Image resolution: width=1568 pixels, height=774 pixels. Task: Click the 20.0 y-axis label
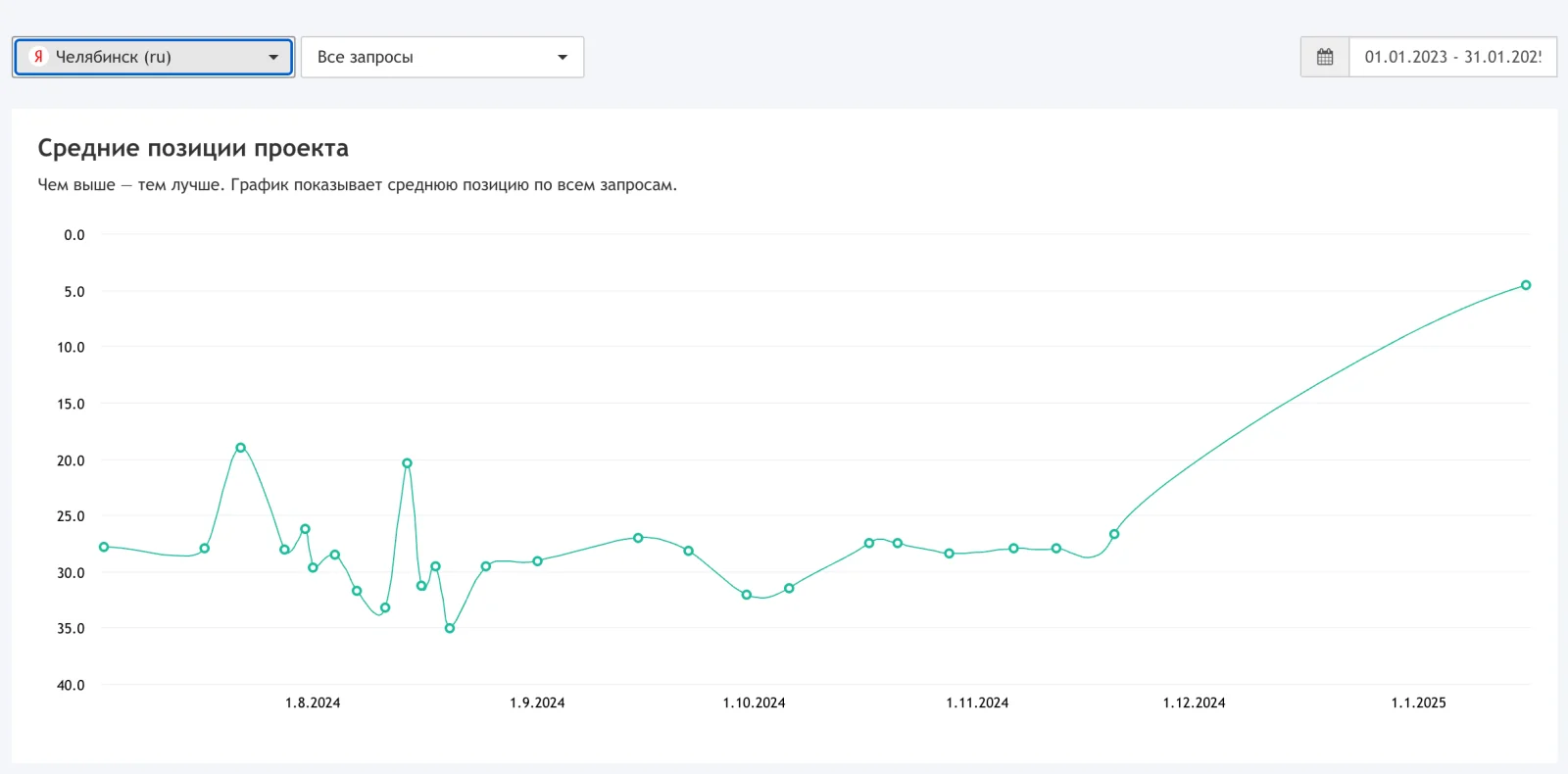tap(71, 460)
